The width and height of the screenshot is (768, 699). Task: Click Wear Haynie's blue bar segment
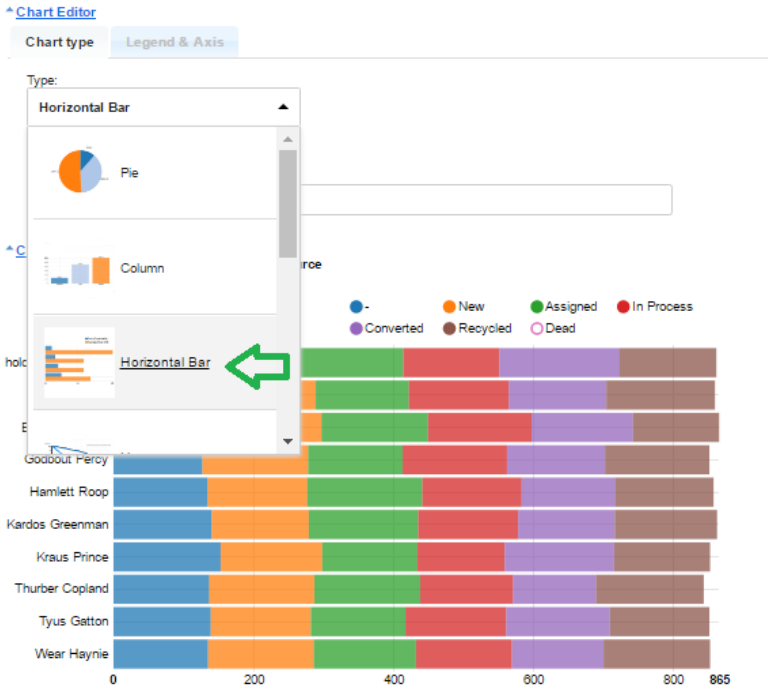(x=161, y=654)
